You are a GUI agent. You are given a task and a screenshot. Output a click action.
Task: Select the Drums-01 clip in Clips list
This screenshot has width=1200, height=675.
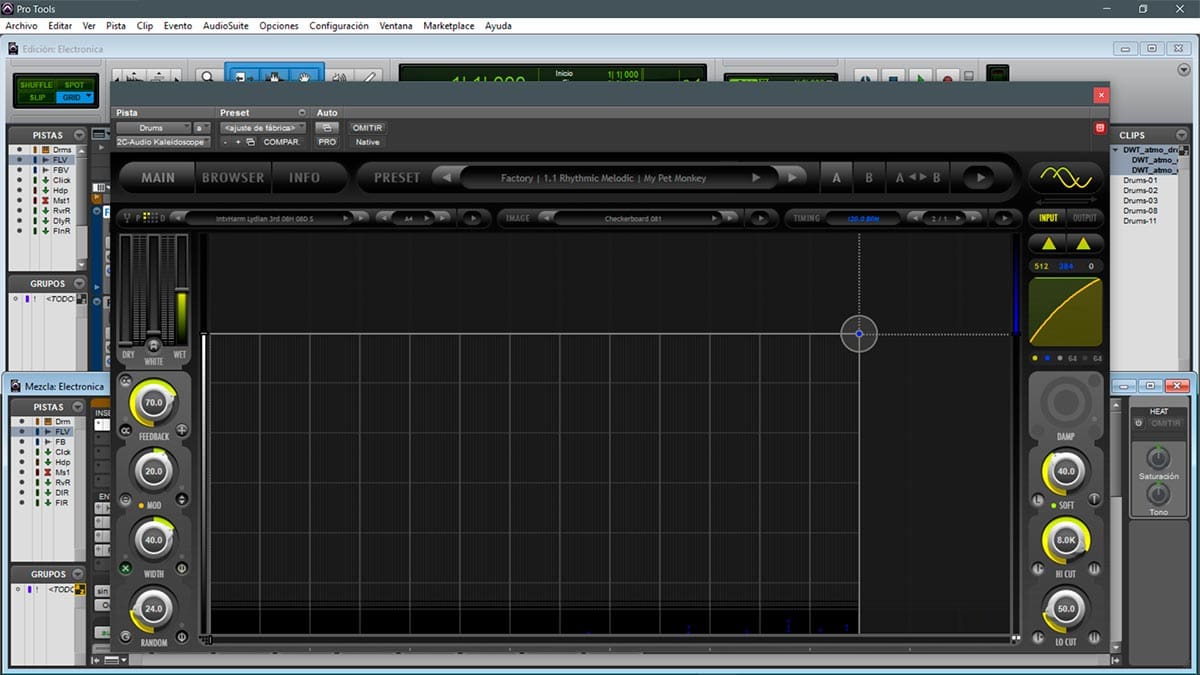coord(1140,180)
